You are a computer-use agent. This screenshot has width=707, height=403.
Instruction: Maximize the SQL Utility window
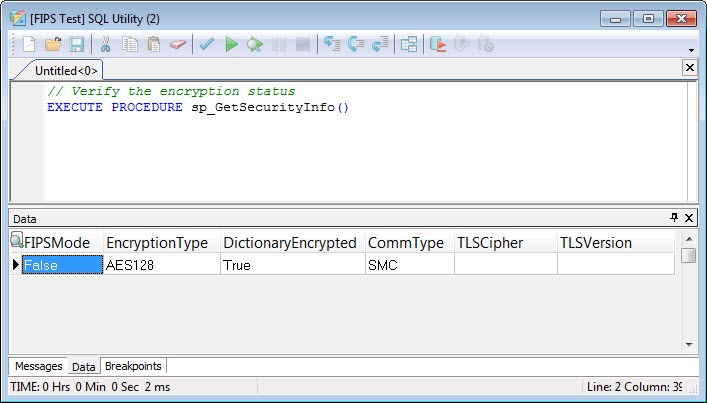[648, 19]
